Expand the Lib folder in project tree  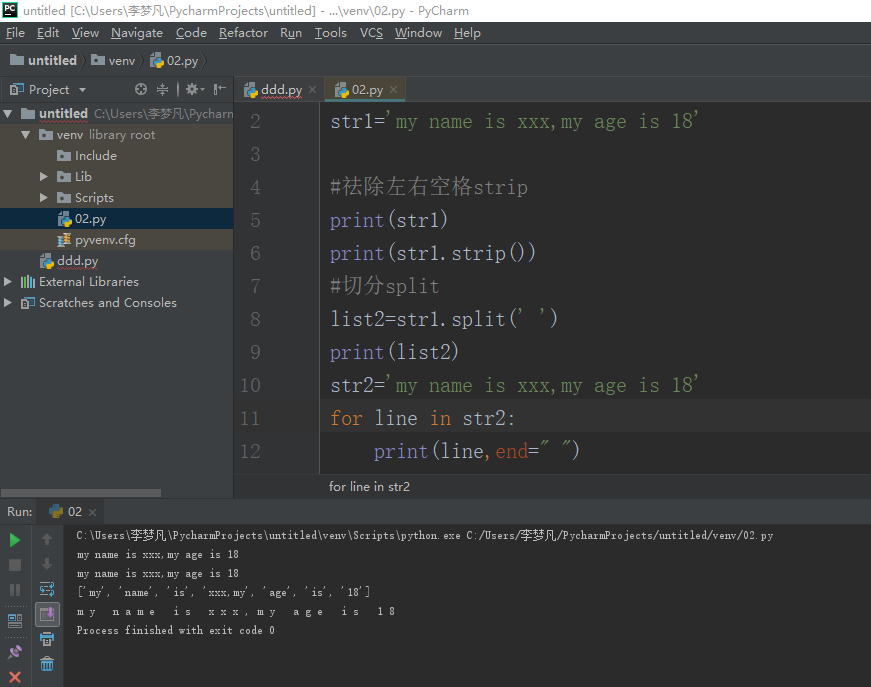pos(44,177)
